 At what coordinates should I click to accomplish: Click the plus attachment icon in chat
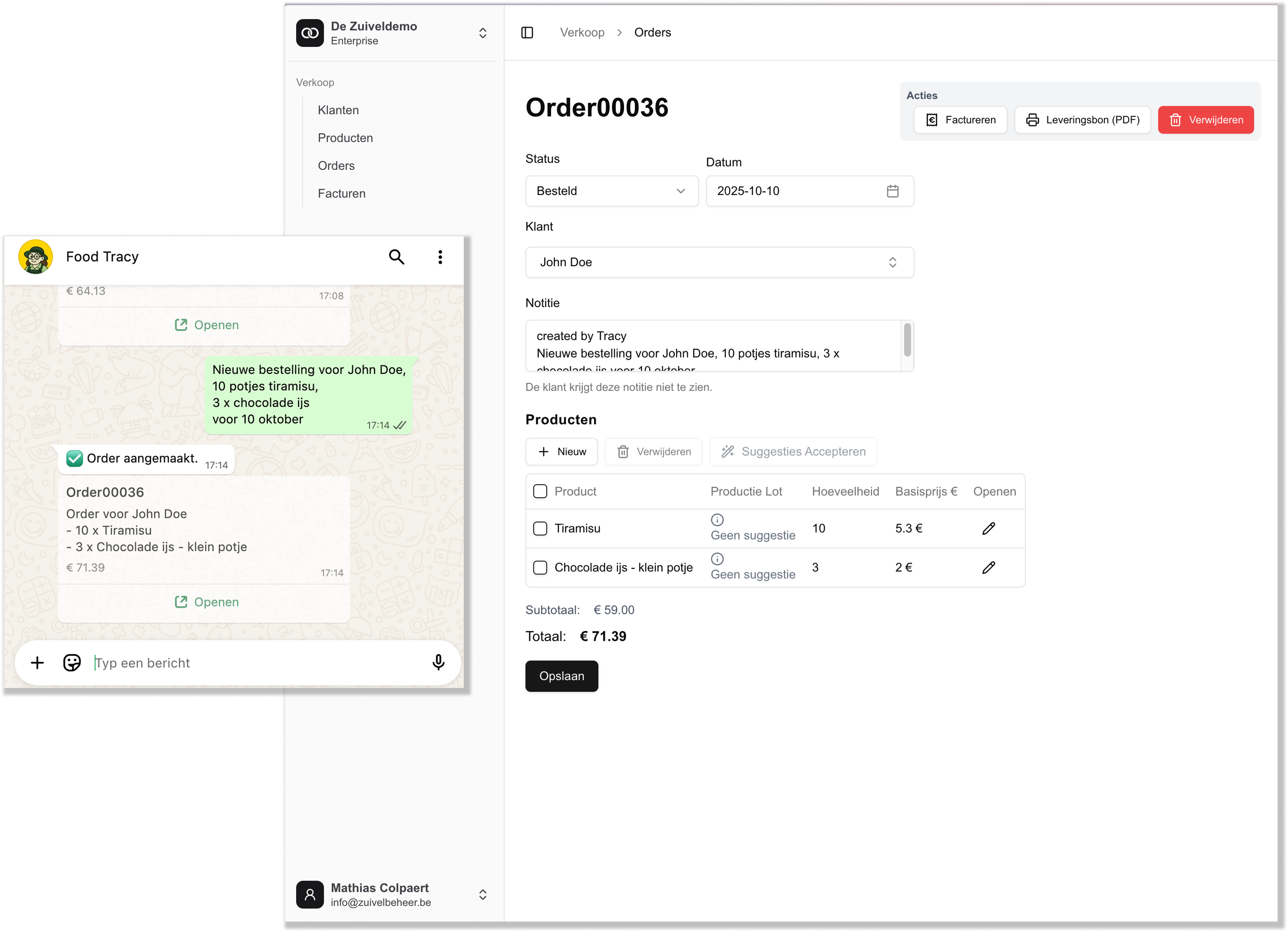37,662
